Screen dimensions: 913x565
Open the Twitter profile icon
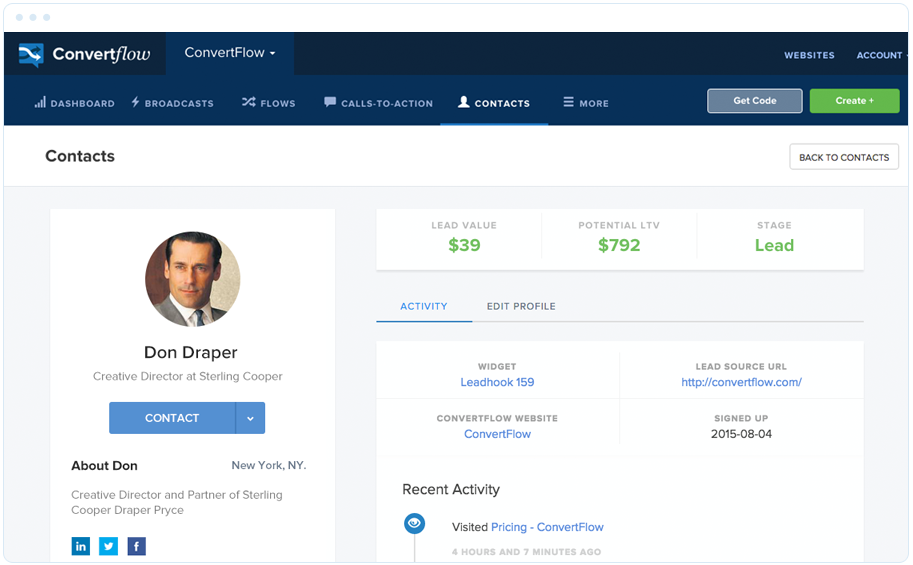[108, 546]
